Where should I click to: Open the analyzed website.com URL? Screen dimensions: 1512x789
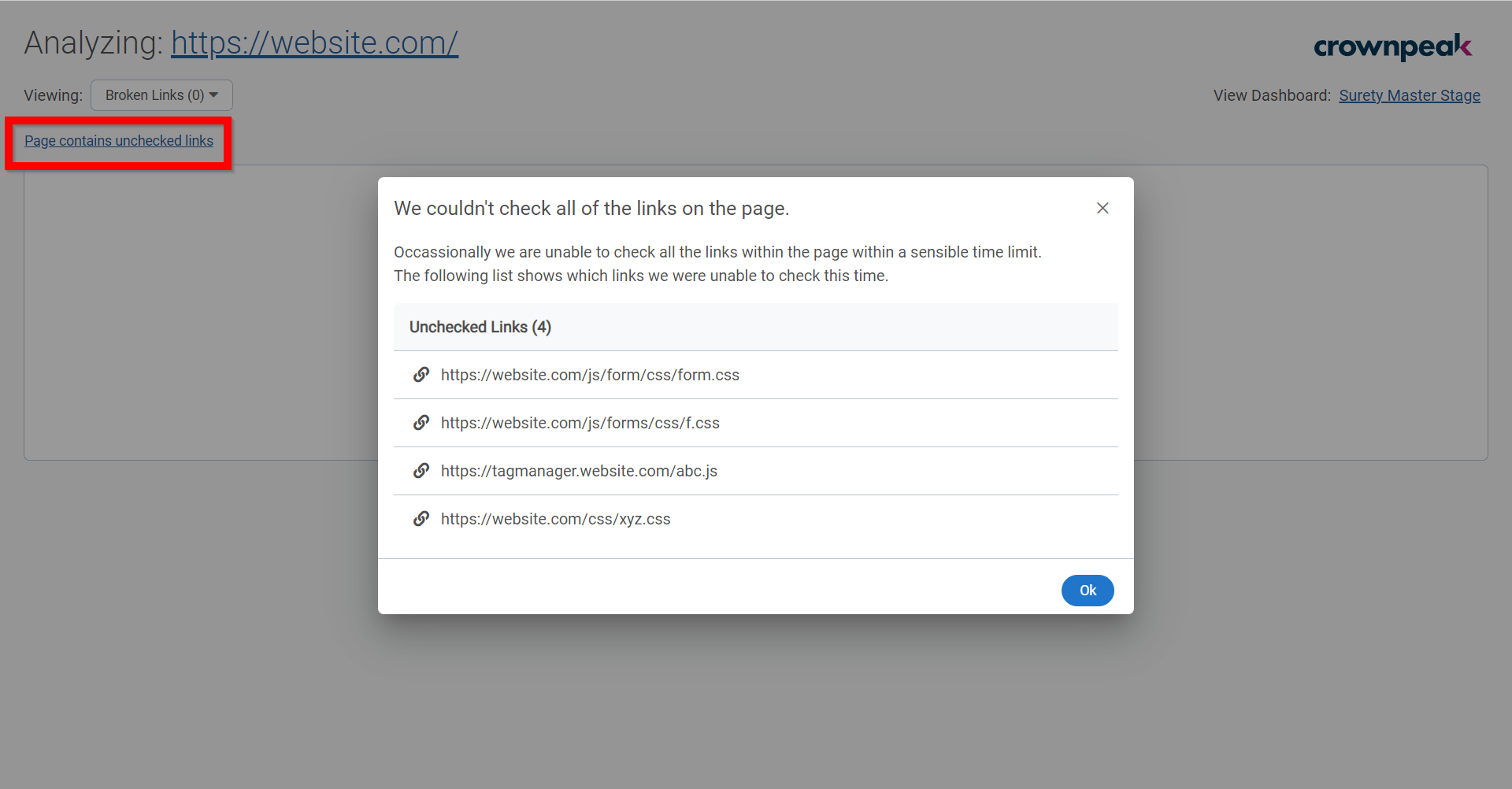[314, 43]
